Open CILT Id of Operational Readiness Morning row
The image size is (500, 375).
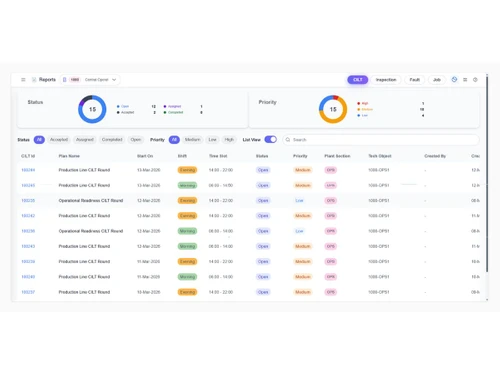(28, 231)
